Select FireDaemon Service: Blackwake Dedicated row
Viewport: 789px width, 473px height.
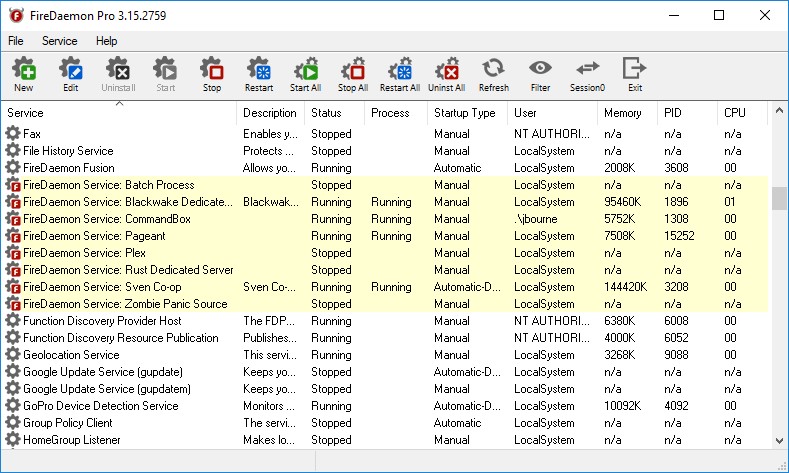click(x=385, y=202)
